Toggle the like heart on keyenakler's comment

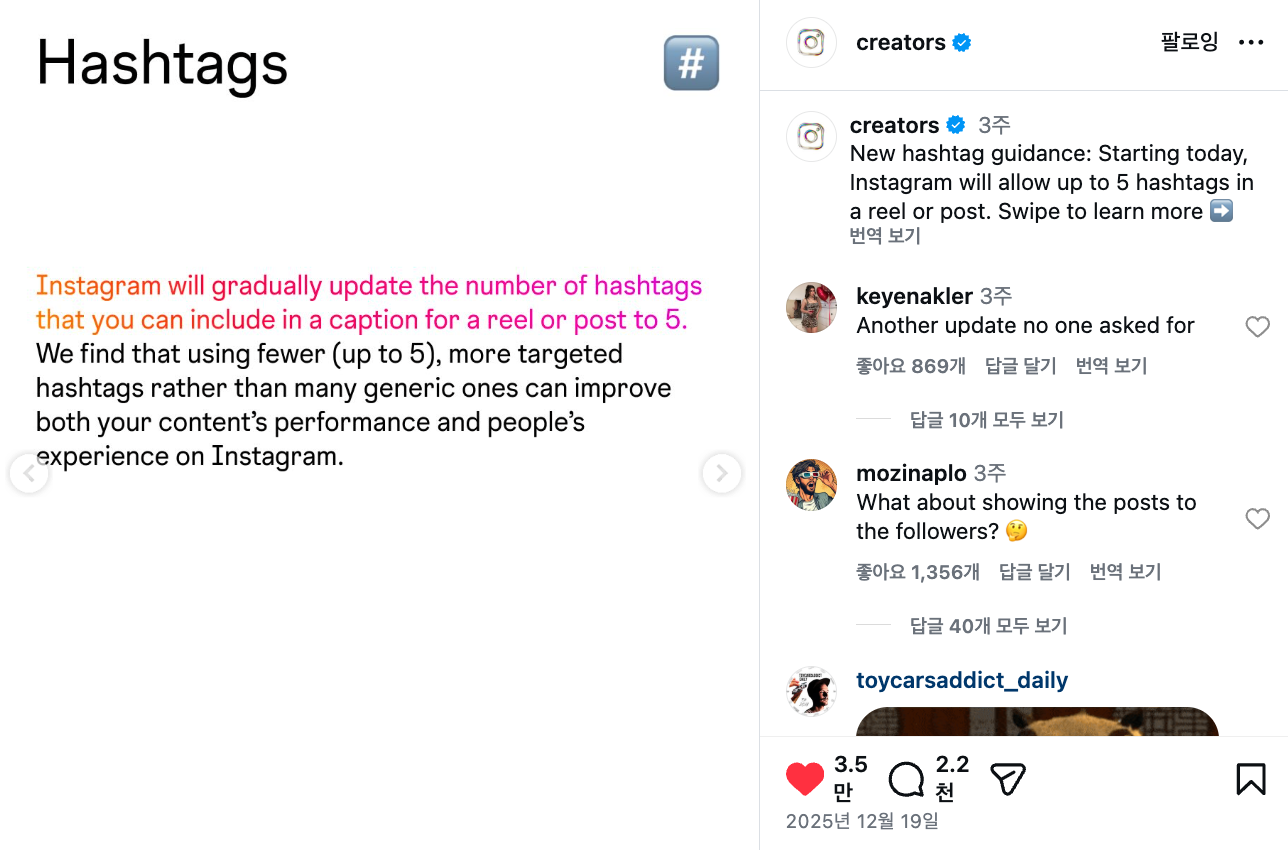1257,326
